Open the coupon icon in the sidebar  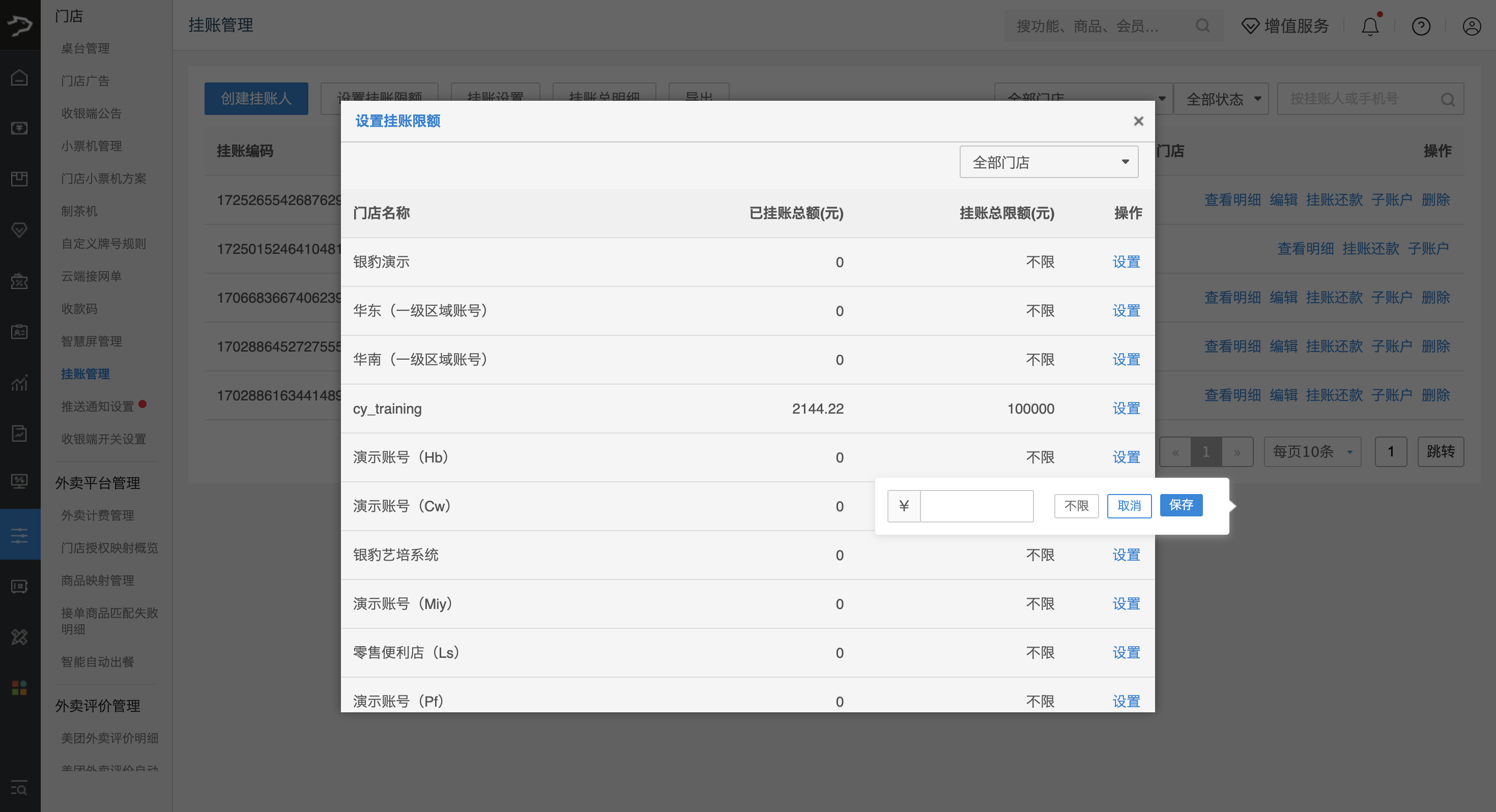(x=19, y=281)
